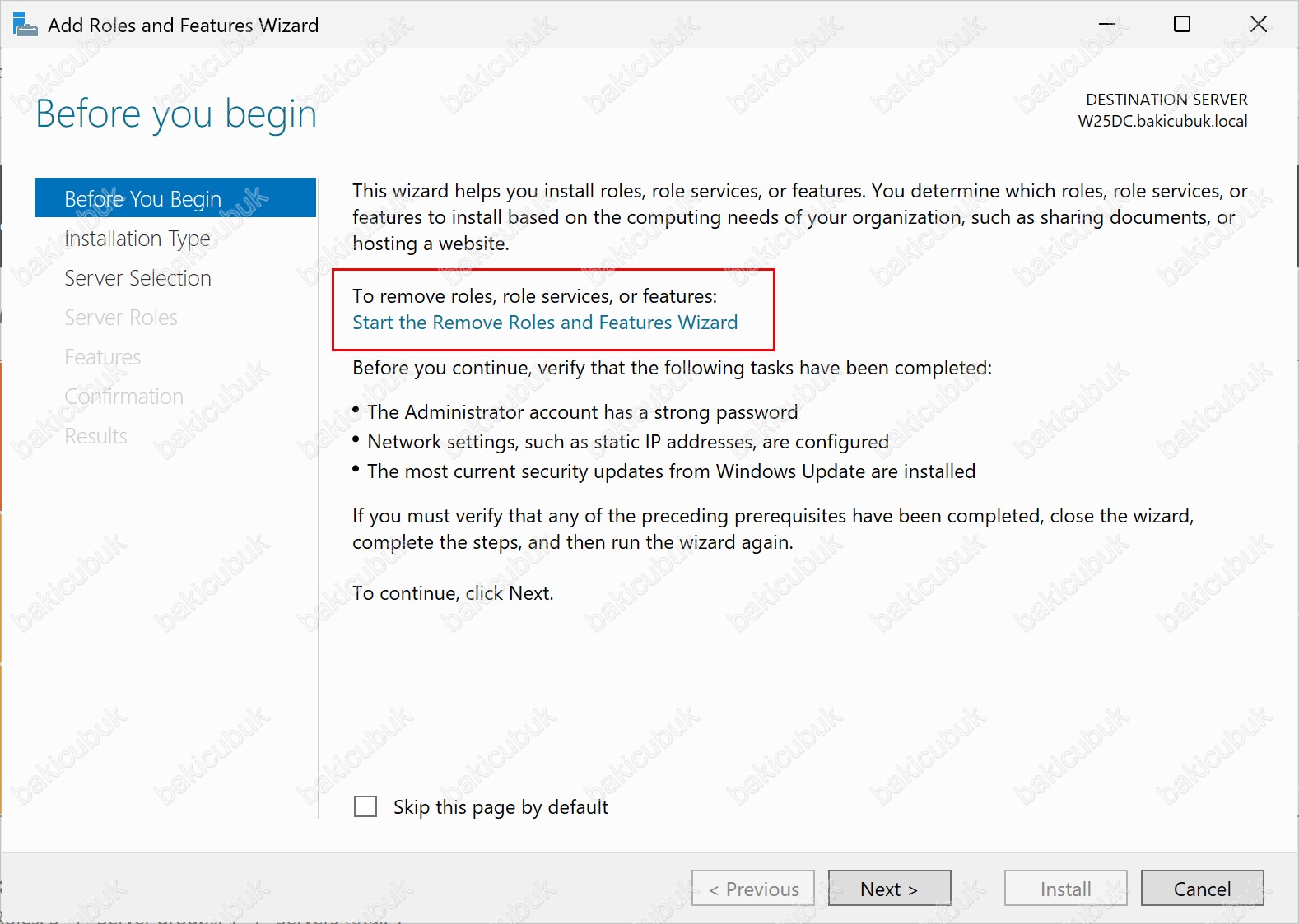Select the Results step

click(x=96, y=436)
